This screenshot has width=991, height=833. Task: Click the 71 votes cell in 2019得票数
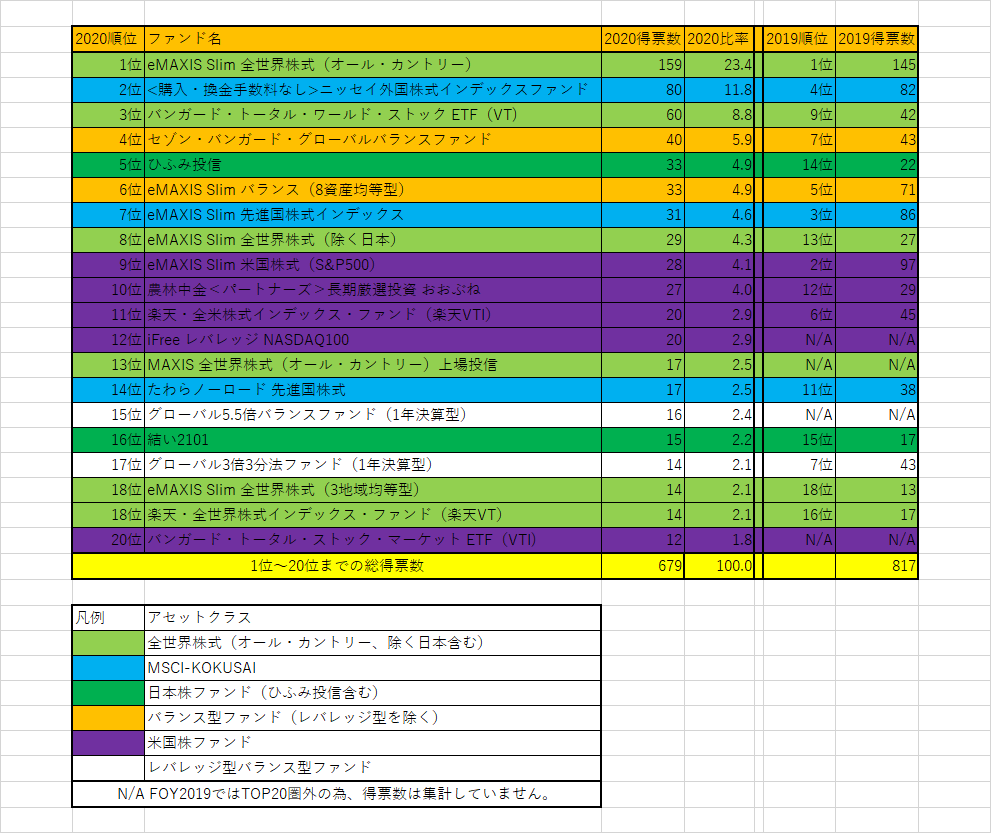point(877,190)
